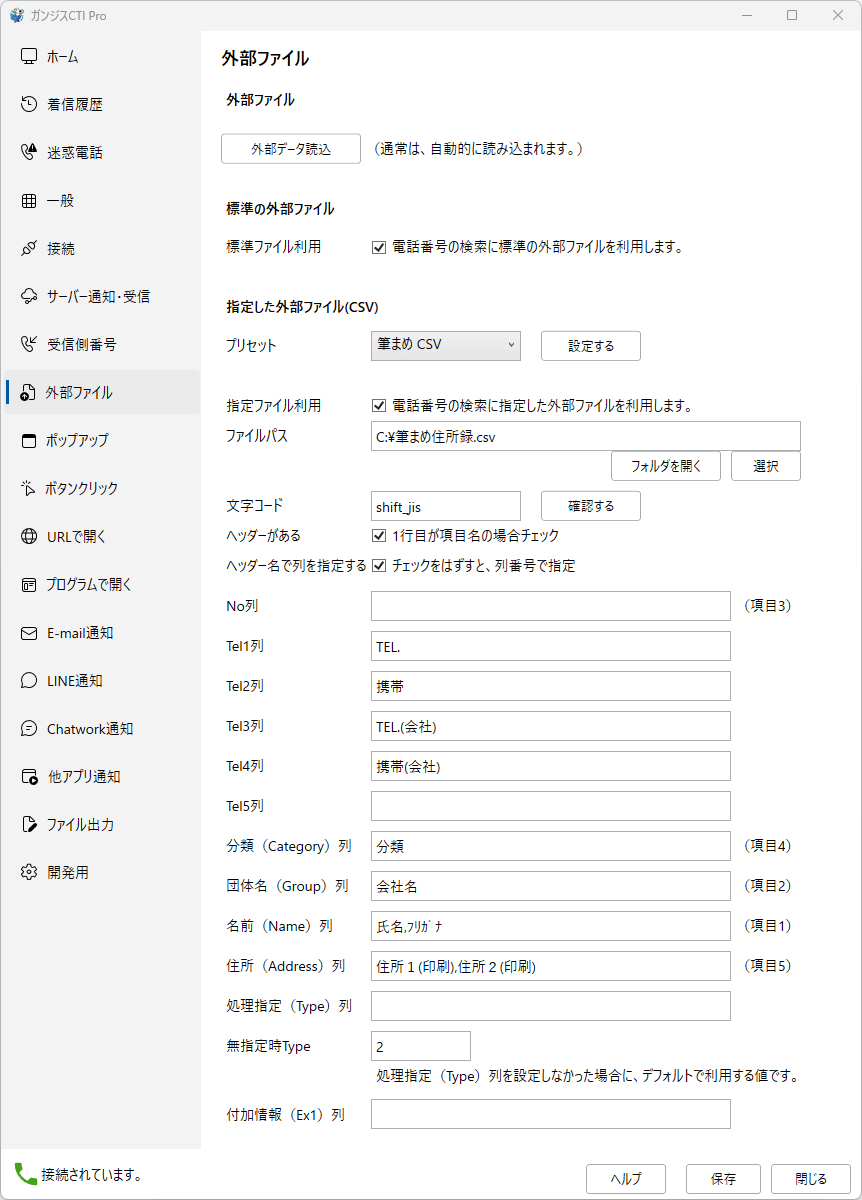Click the 開発用 gear icon

click(29, 873)
